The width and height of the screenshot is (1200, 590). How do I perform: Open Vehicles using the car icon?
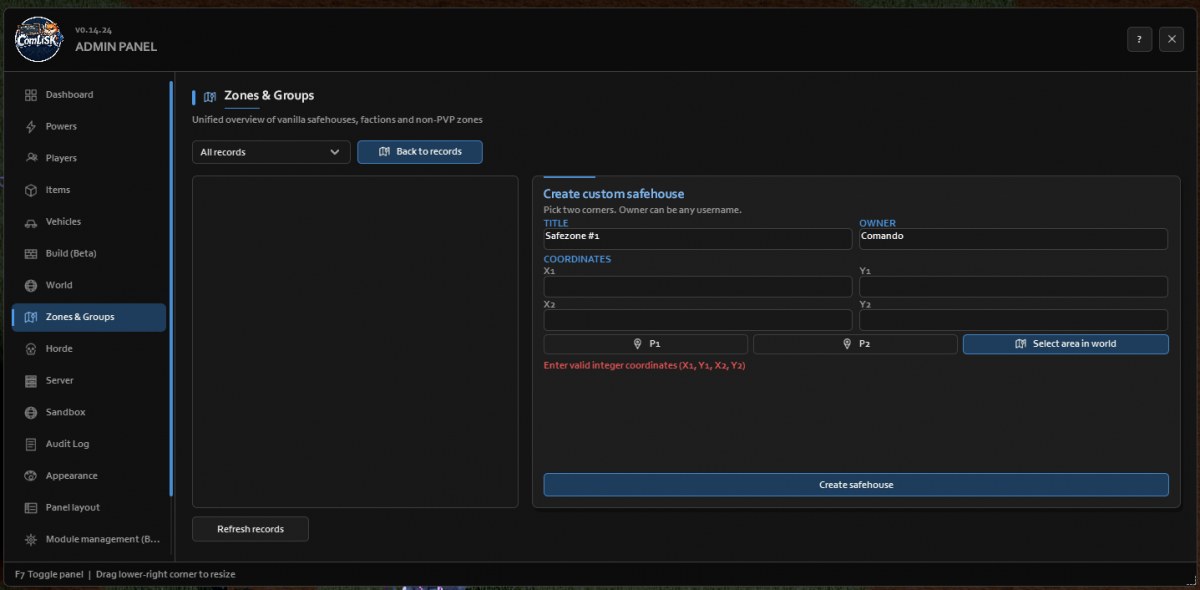(x=31, y=222)
